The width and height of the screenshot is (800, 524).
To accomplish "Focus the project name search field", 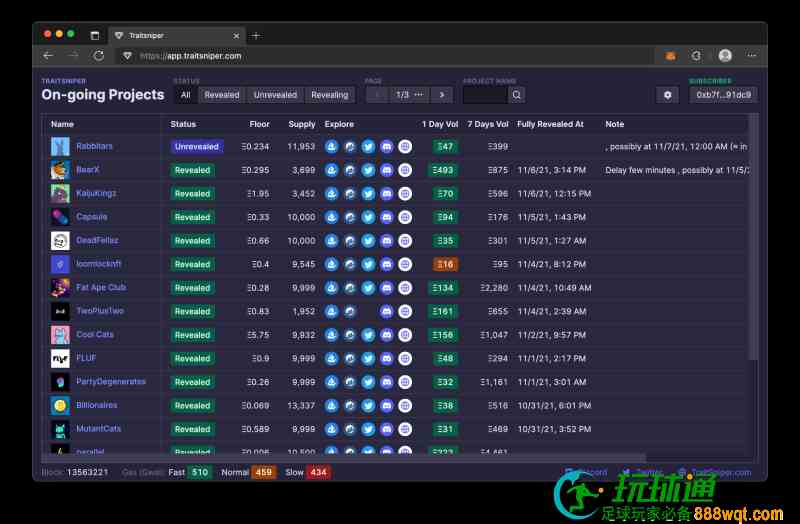I will 485,95.
